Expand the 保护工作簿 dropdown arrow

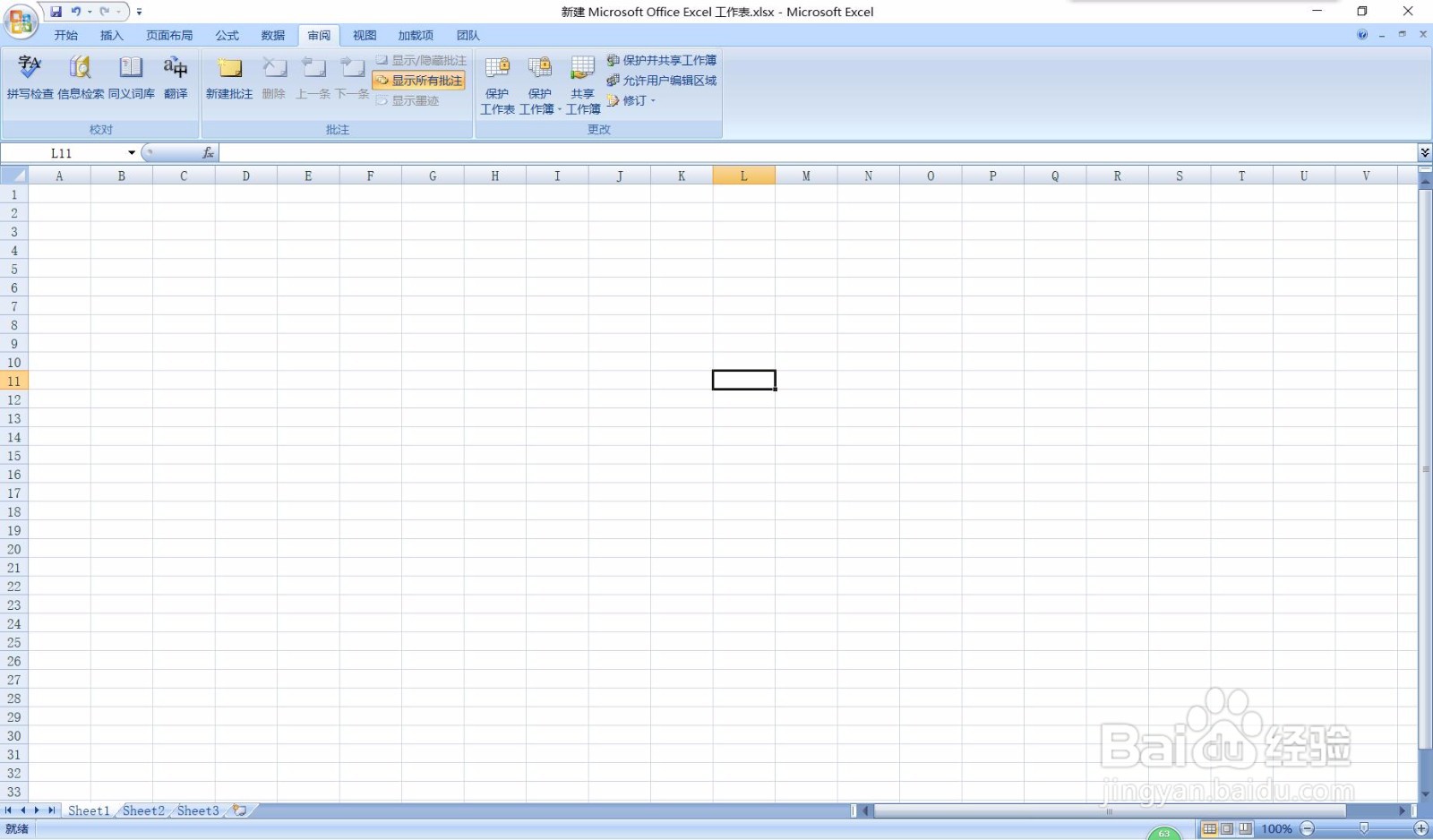[x=560, y=109]
